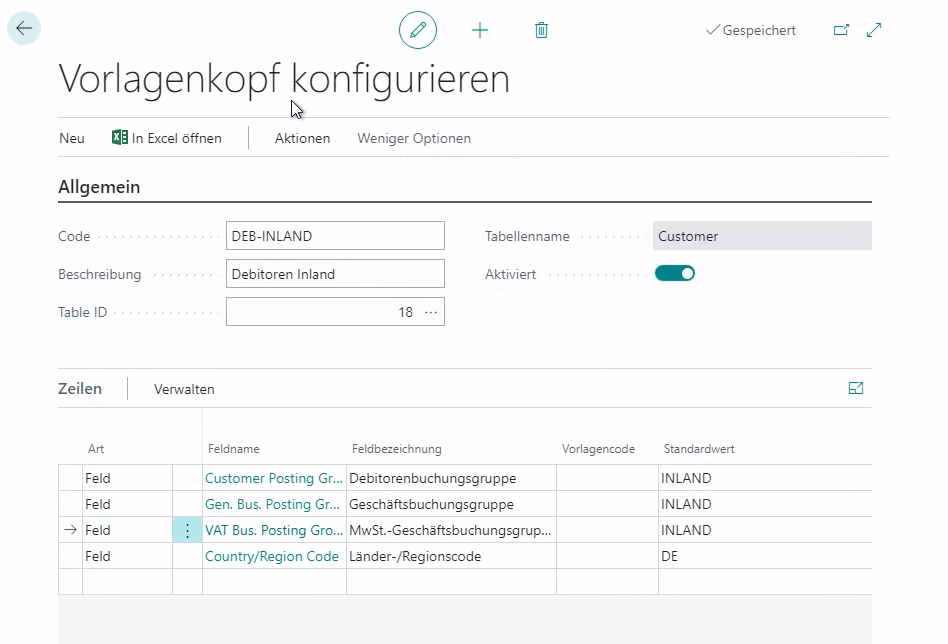Expand page with diagonal arrows icon
This screenshot has width=948, height=644.
coord(874,30)
